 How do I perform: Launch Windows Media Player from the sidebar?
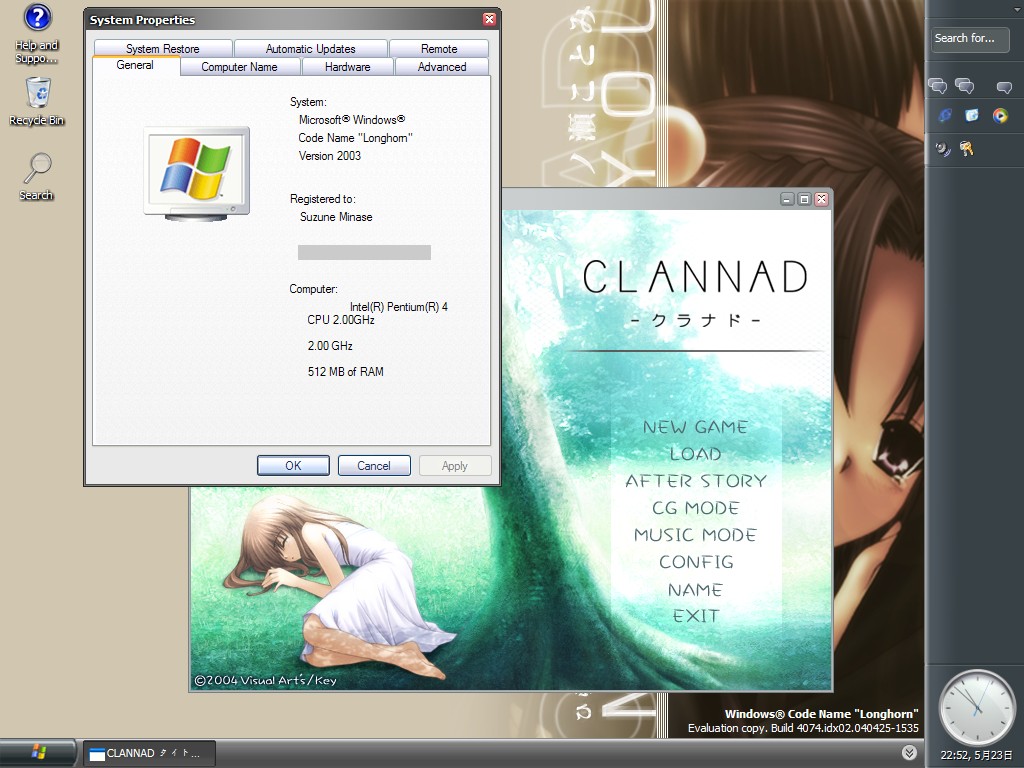(1001, 115)
